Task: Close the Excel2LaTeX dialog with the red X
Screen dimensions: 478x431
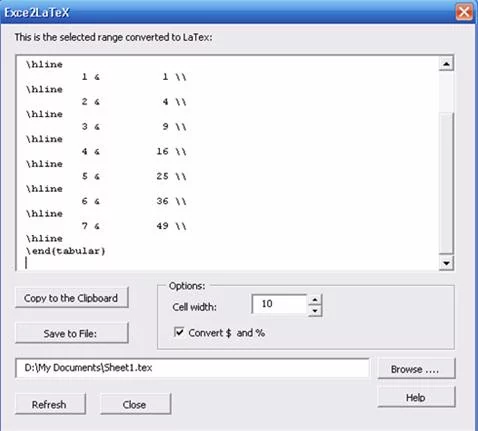Action: (464, 12)
